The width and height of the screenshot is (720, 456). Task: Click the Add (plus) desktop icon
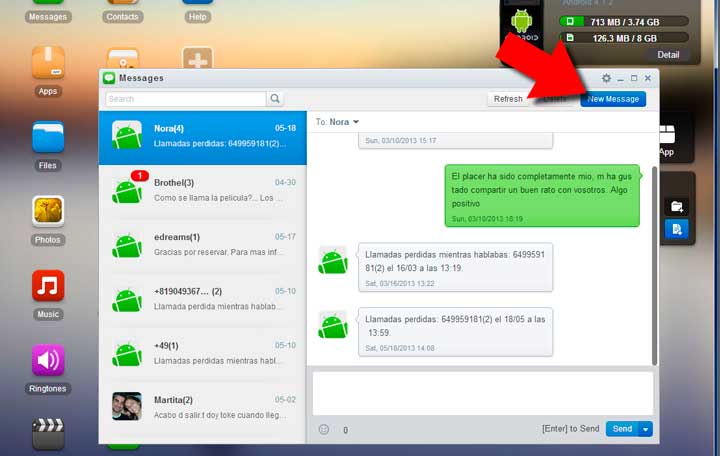pyautogui.click(x=197, y=58)
